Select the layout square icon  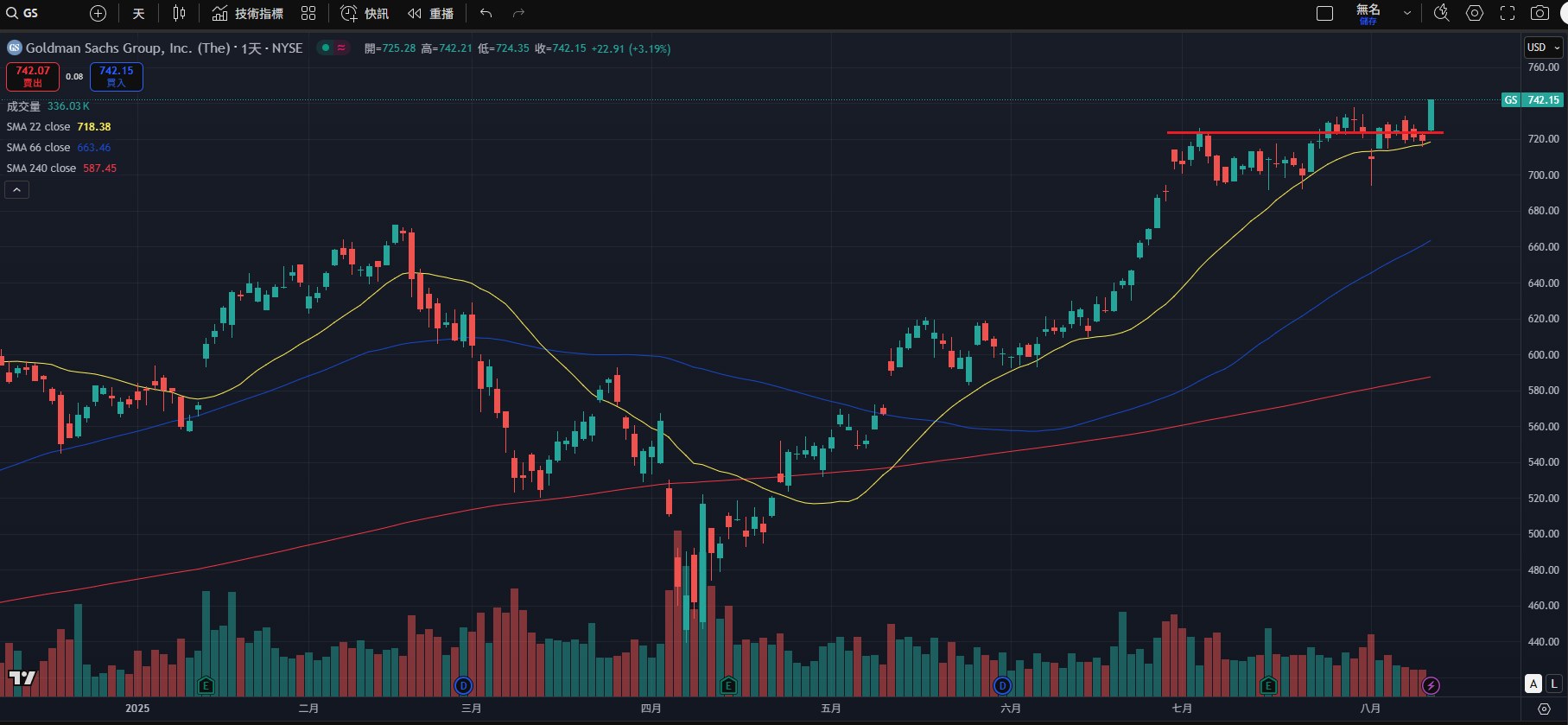click(1324, 13)
